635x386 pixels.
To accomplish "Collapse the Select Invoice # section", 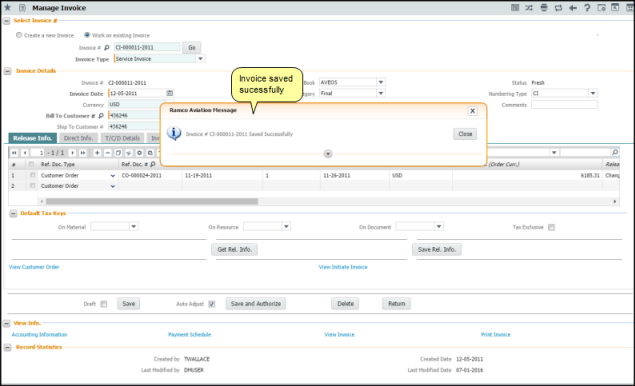I will (6, 21).
